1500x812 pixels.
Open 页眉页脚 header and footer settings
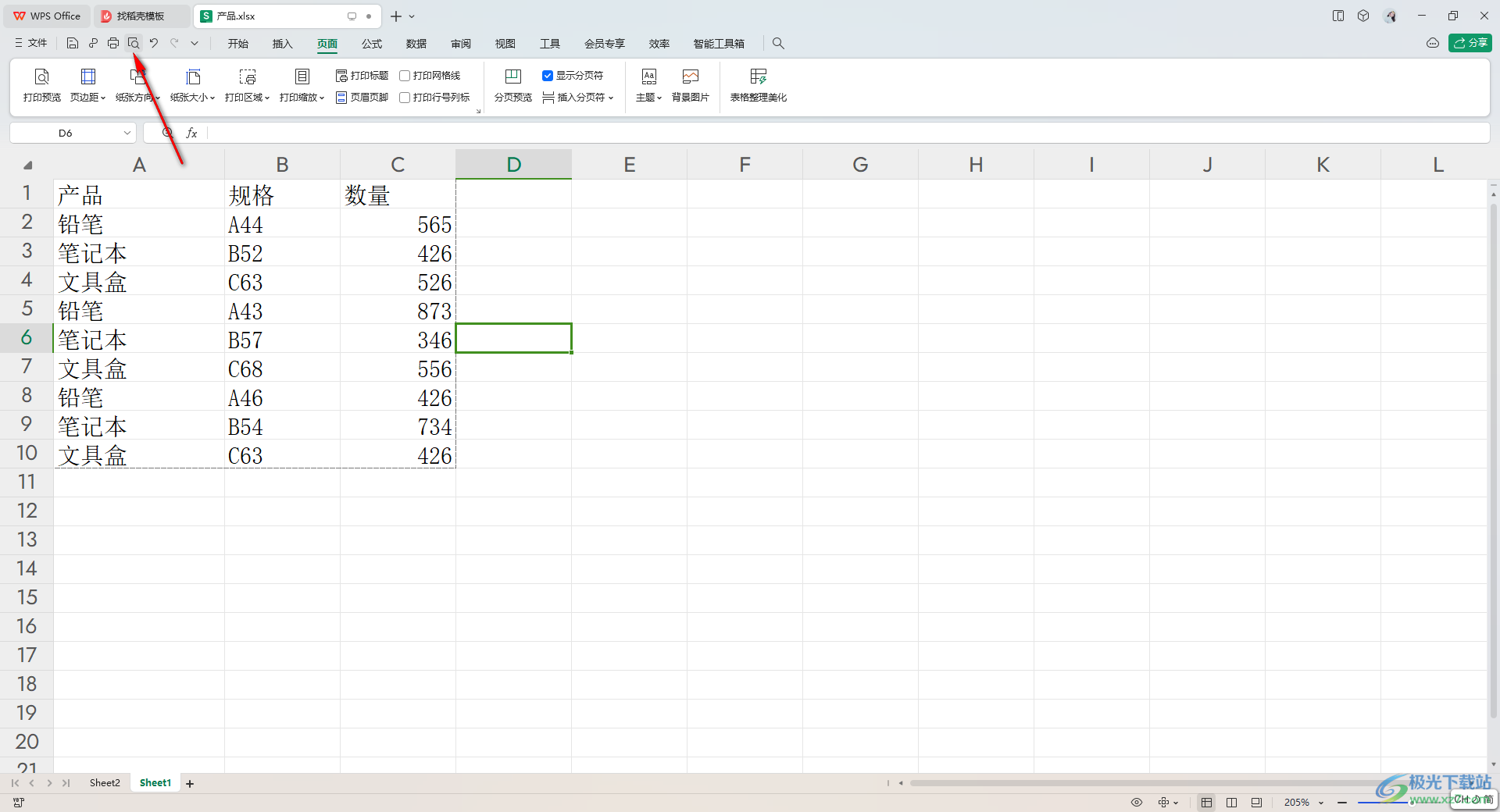coord(362,98)
